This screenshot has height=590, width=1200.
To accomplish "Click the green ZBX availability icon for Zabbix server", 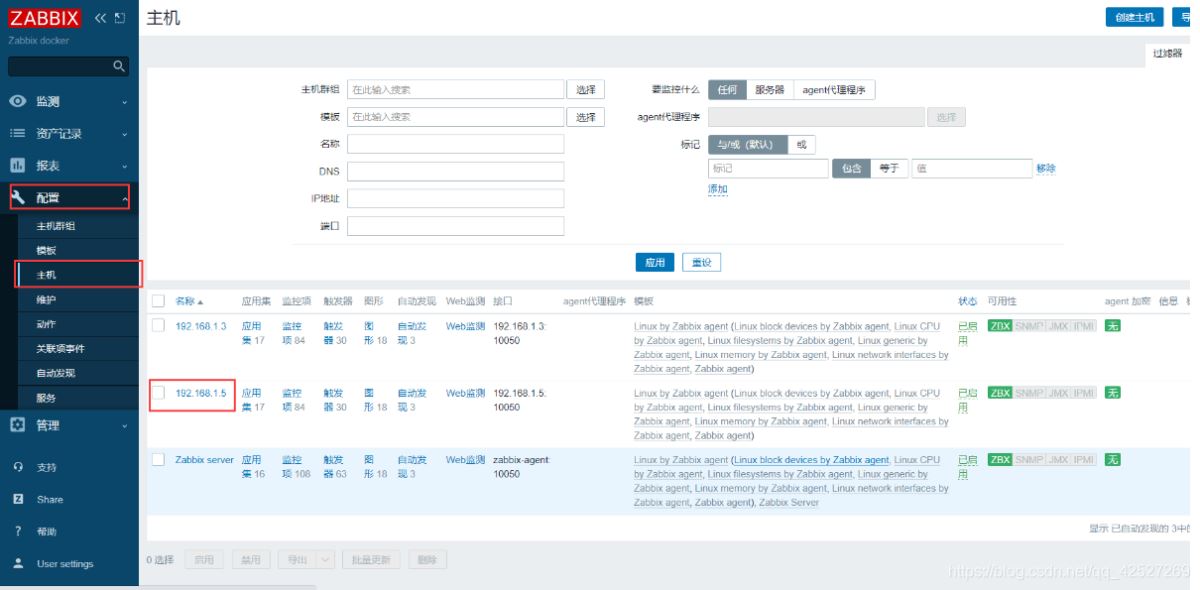I will pyautogui.click(x=999, y=459).
